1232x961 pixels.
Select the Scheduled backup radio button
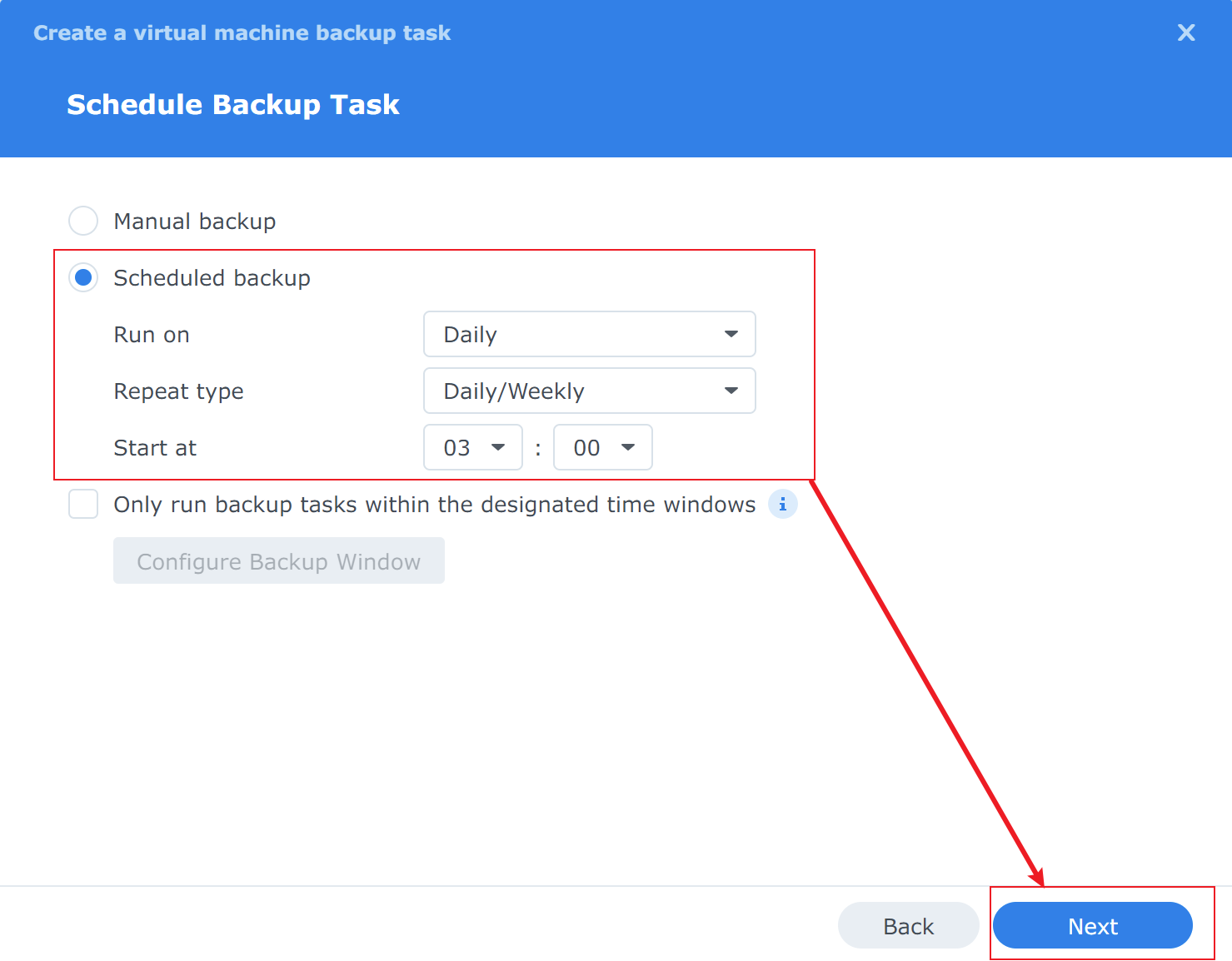[x=83, y=277]
